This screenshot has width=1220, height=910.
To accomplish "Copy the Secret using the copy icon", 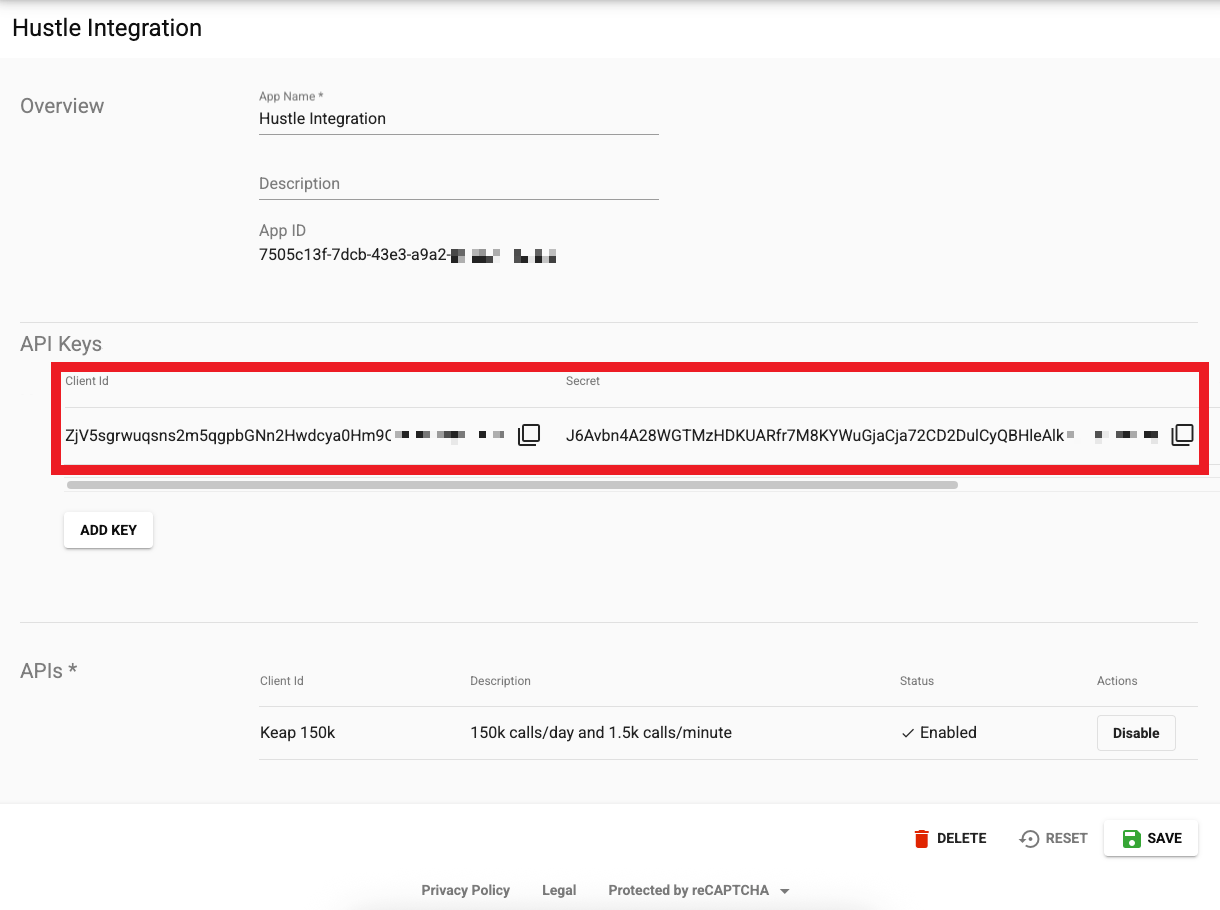I will pyautogui.click(x=1182, y=434).
